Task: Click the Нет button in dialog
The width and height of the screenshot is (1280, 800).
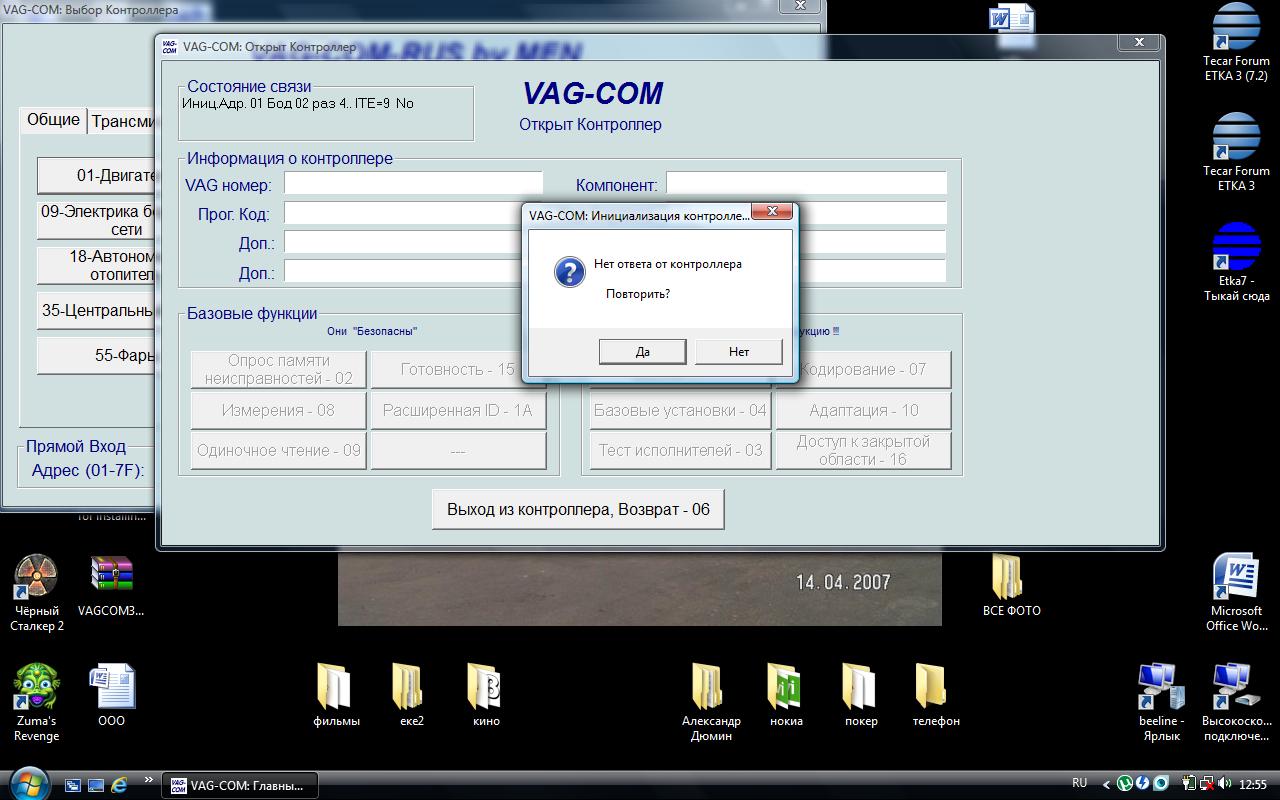Action: click(738, 351)
